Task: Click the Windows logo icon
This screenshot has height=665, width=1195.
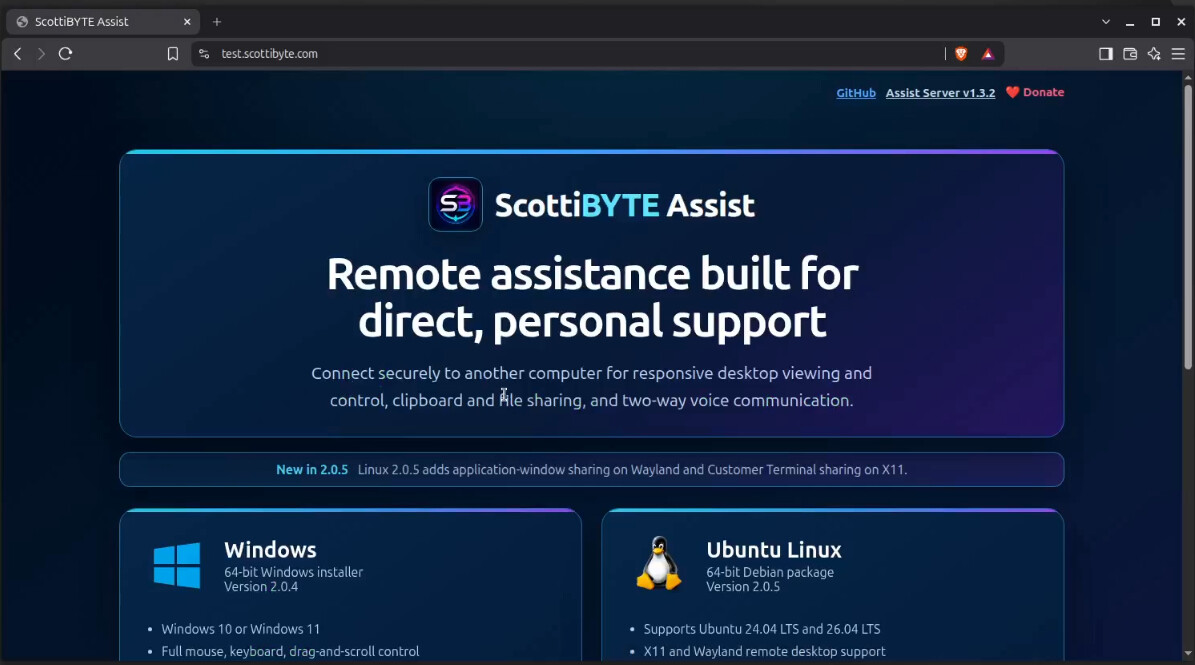Action: [x=177, y=565]
